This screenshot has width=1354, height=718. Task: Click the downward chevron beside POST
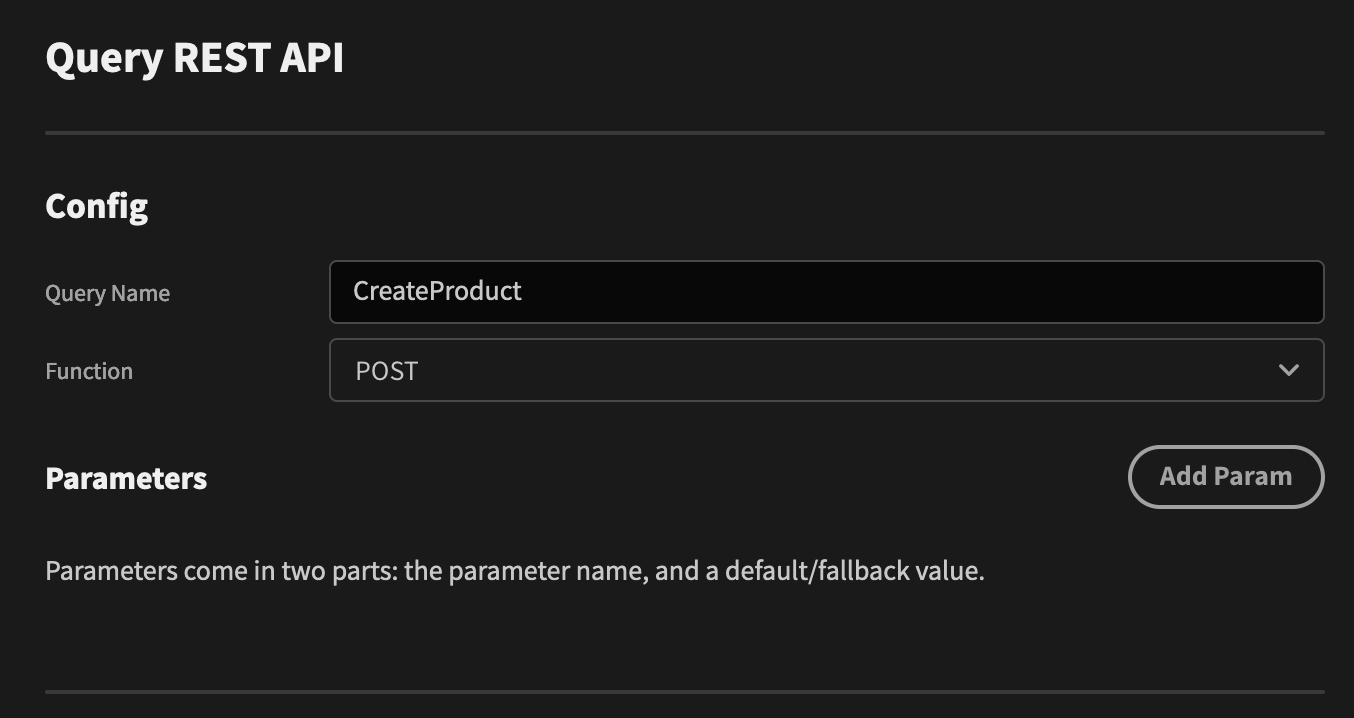(x=1288, y=370)
